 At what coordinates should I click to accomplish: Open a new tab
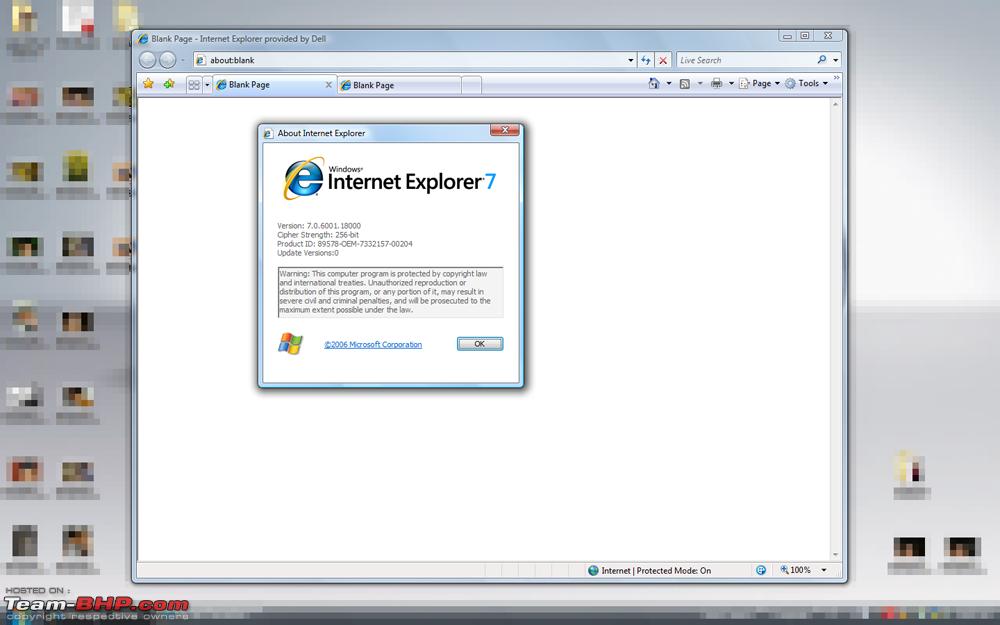[x=471, y=85]
